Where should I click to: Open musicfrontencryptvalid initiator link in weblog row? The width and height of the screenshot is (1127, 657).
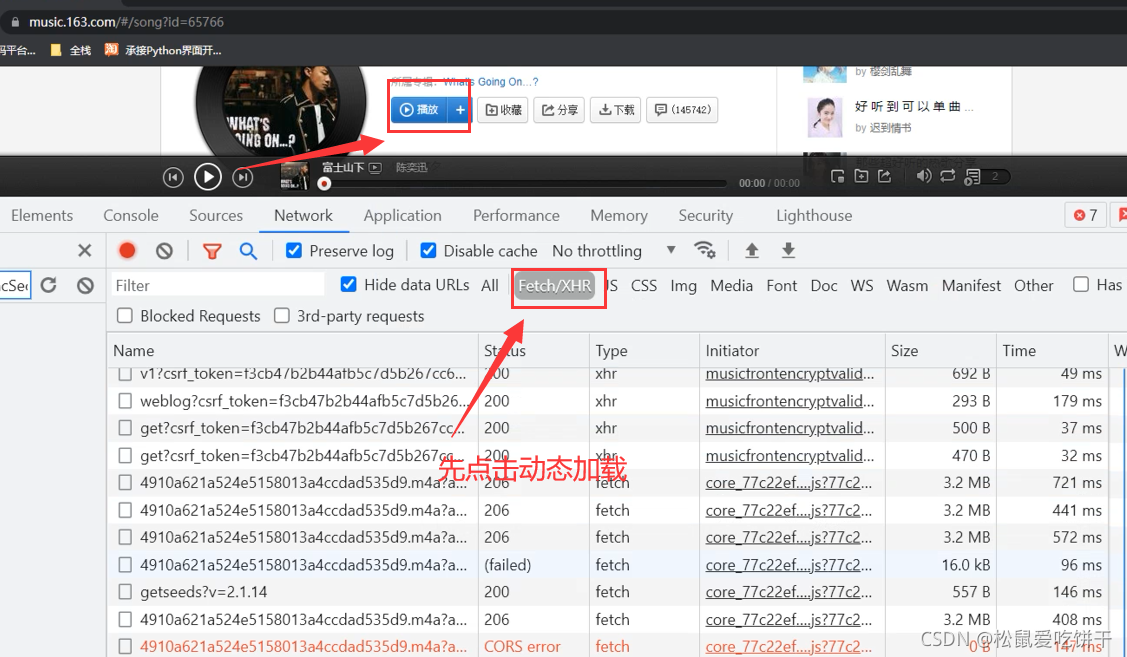pyautogui.click(x=790, y=401)
